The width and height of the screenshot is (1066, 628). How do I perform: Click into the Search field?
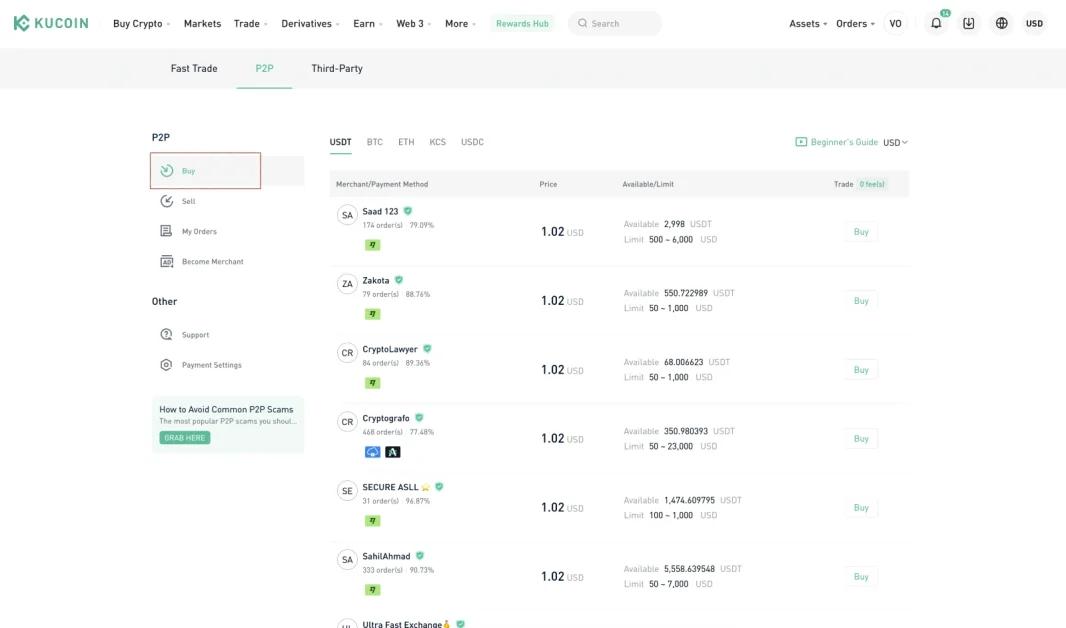[615, 23]
